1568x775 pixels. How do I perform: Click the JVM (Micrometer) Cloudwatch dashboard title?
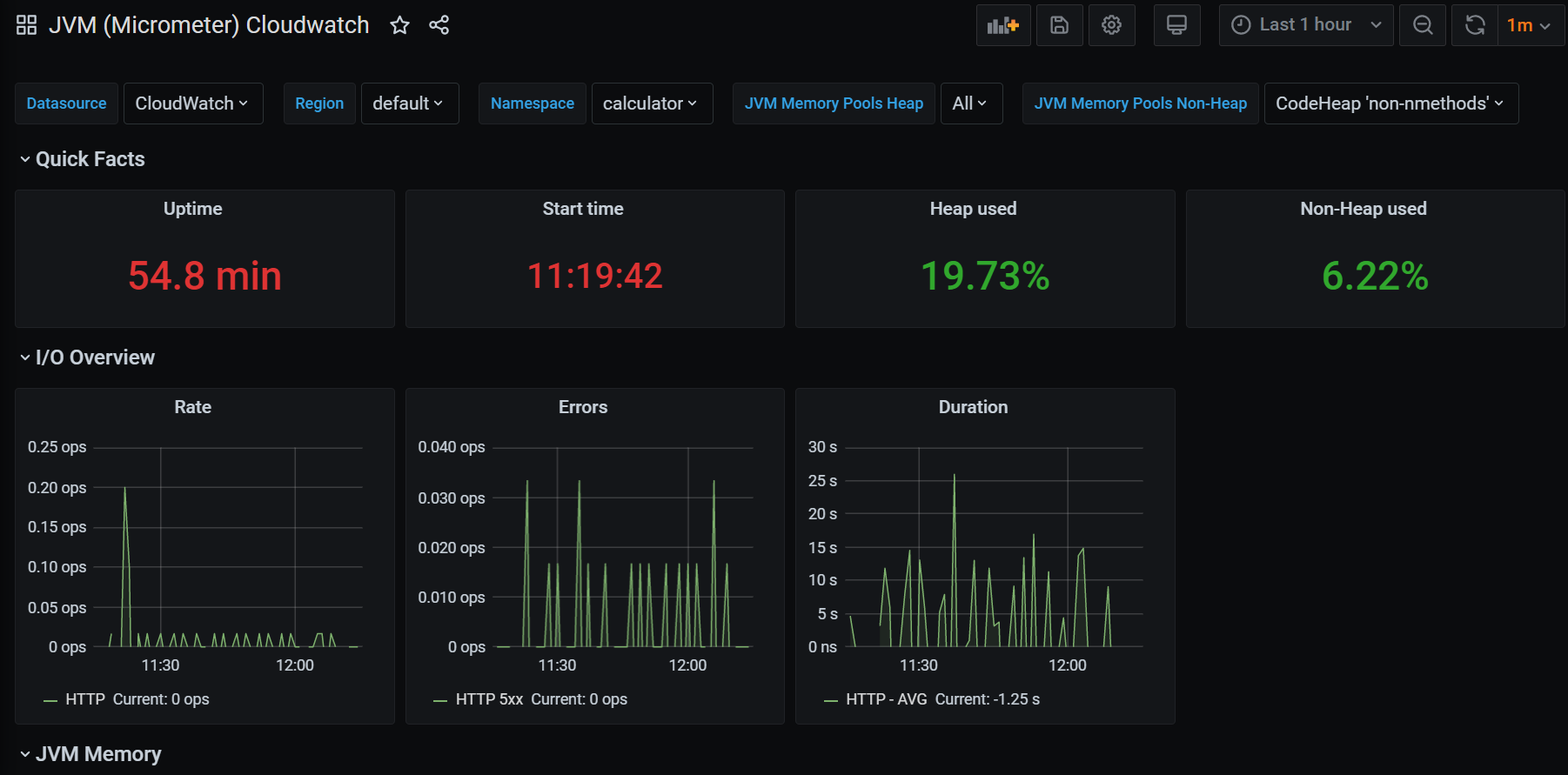pyautogui.click(x=209, y=25)
